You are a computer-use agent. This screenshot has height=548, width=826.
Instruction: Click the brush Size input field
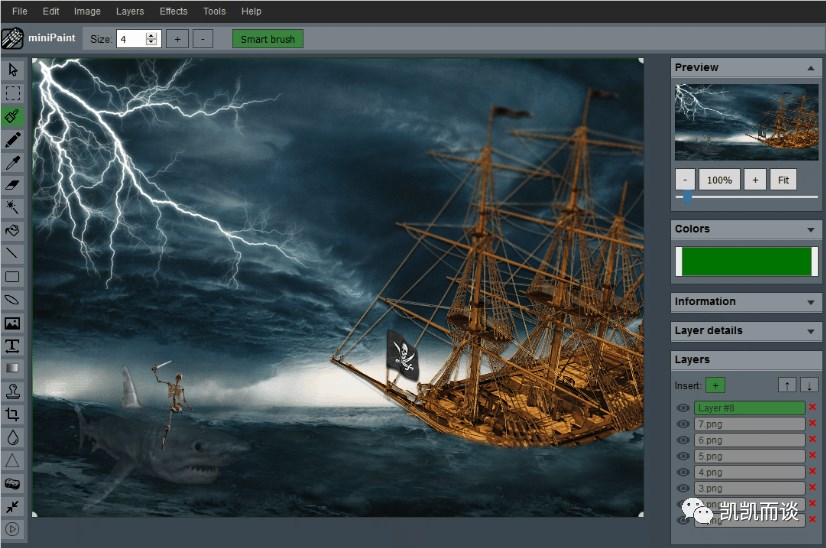pyautogui.click(x=131, y=39)
